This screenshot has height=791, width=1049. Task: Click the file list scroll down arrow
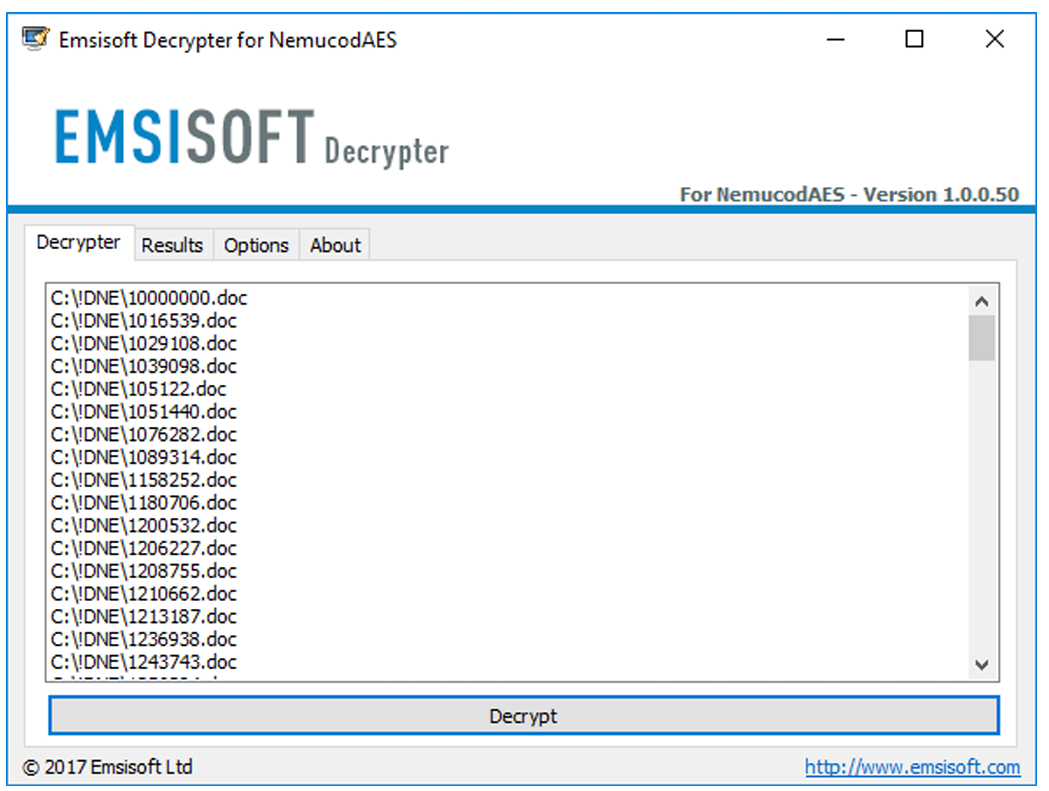click(x=981, y=665)
